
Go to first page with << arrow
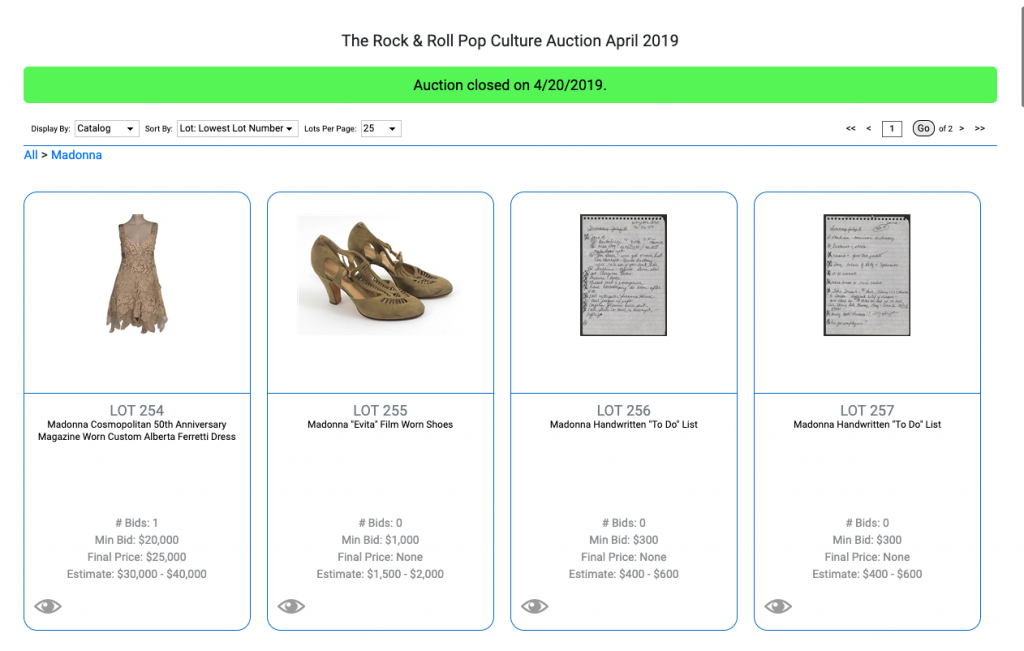click(850, 129)
